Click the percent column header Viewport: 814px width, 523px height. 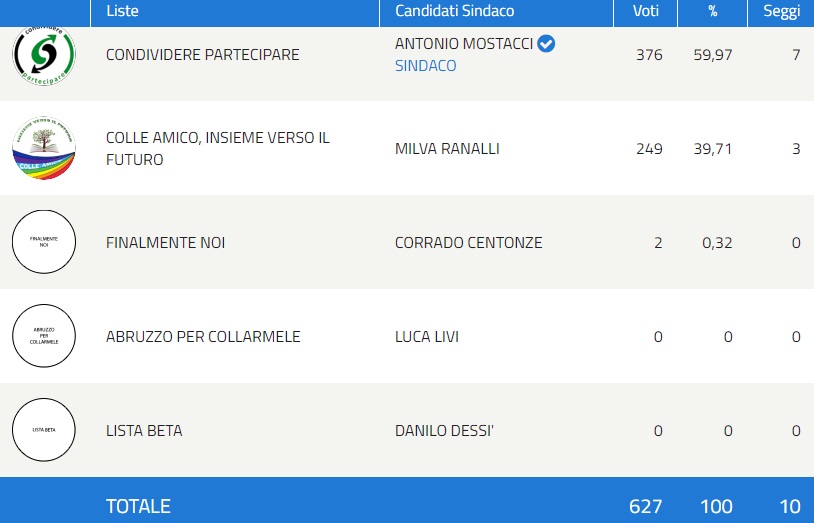[713, 11]
